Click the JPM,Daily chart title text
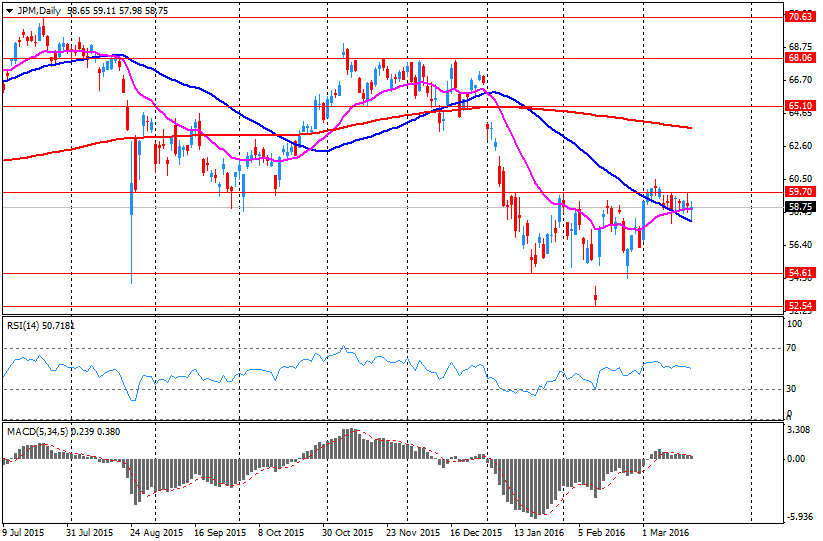The width and height of the screenshot is (823, 541). click(39, 10)
